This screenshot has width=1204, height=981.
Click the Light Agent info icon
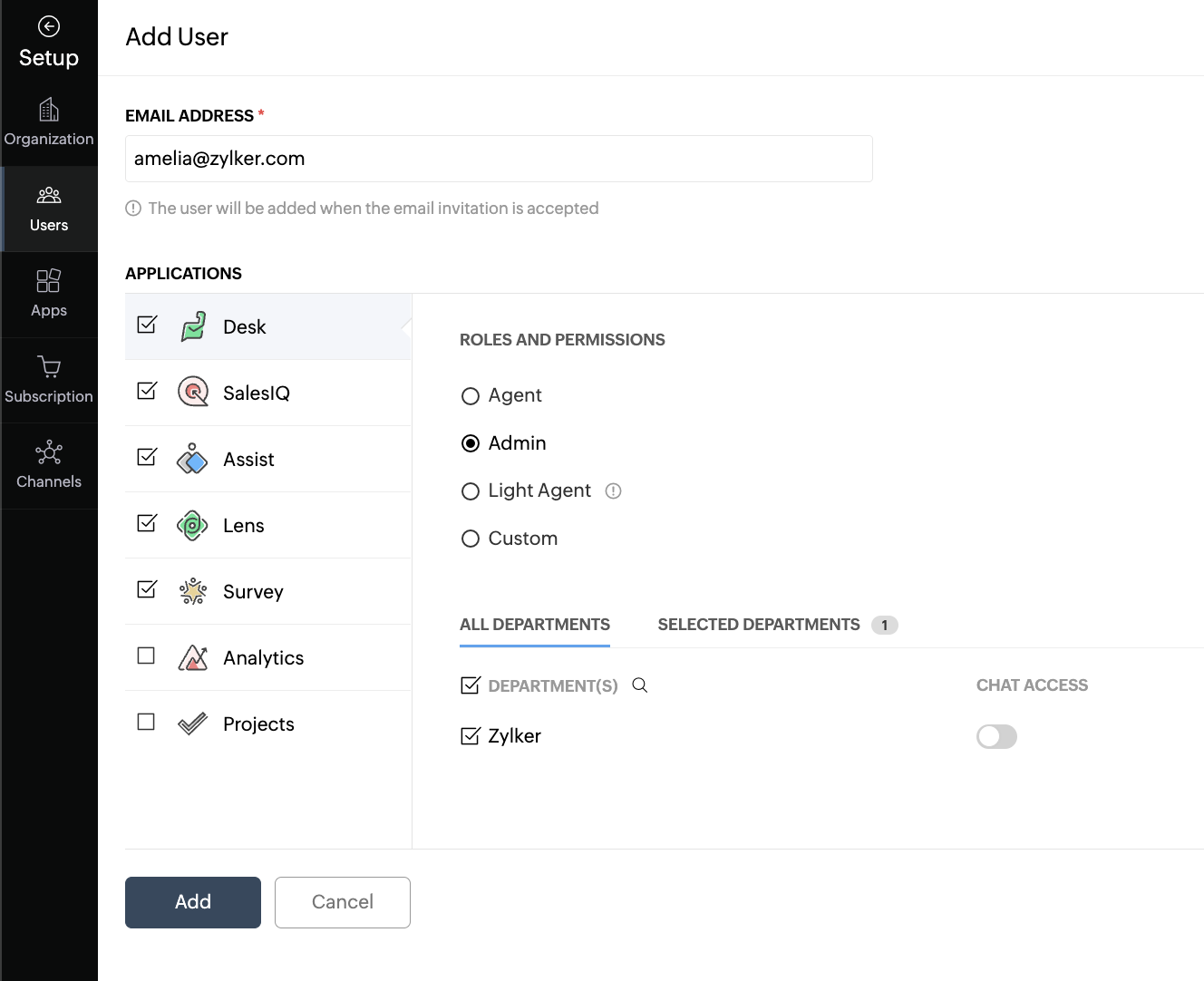(614, 491)
